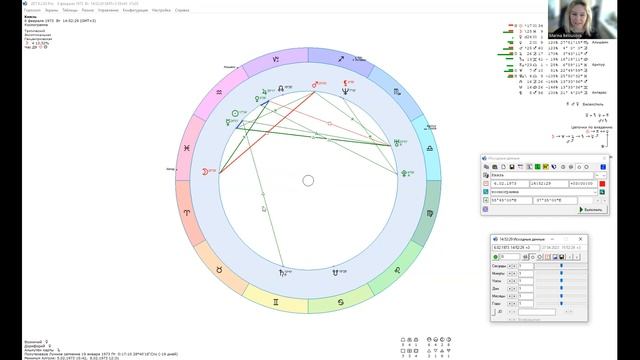This screenshot has height=360, width=640.
Task: Click the Часы slider handle
Action: click(561, 281)
